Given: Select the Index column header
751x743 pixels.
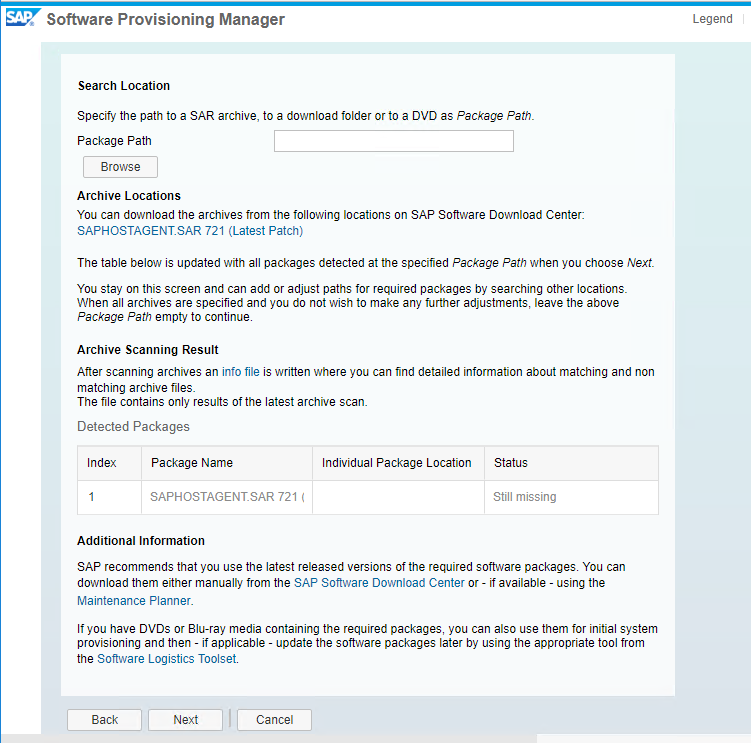Looking at the screenshot, I should coord(109,463).
